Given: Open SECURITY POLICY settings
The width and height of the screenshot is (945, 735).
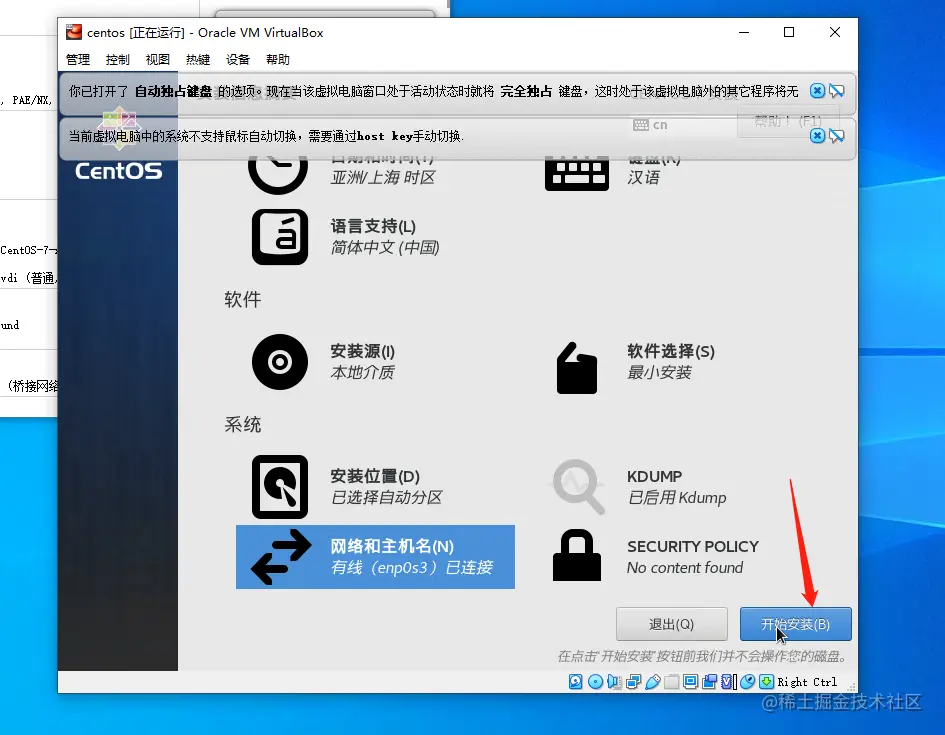Looking at the screenshot, I should 692,546.
